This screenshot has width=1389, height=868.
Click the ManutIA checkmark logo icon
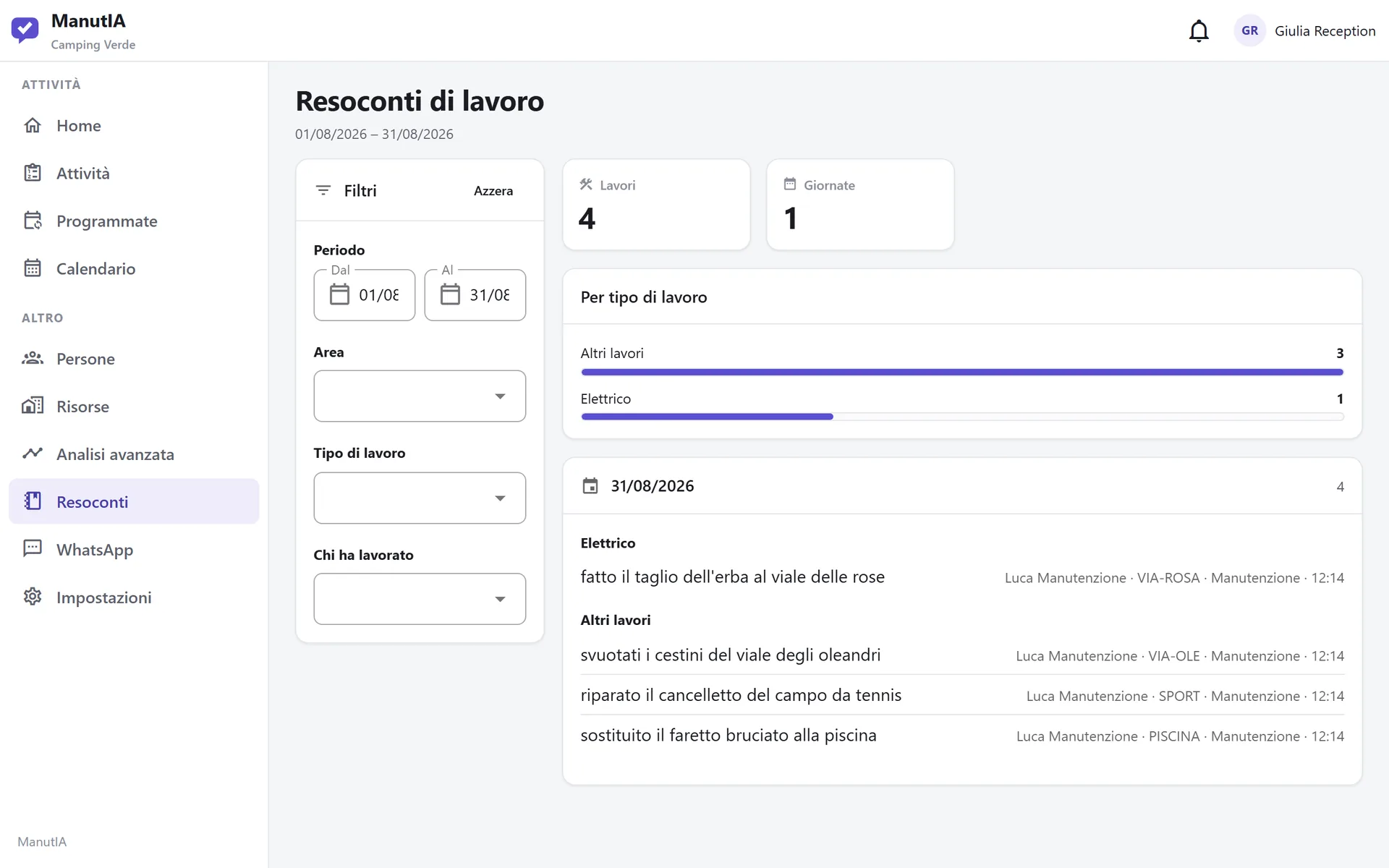tap(25, 30)
